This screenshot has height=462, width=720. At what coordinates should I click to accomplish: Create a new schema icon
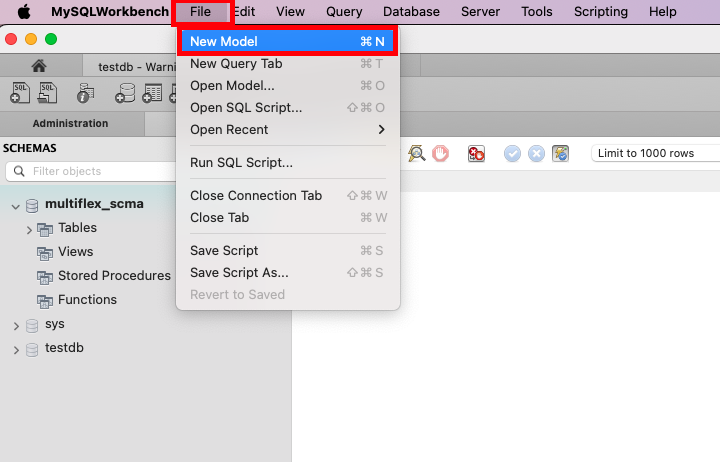click(x=125, y=93)
